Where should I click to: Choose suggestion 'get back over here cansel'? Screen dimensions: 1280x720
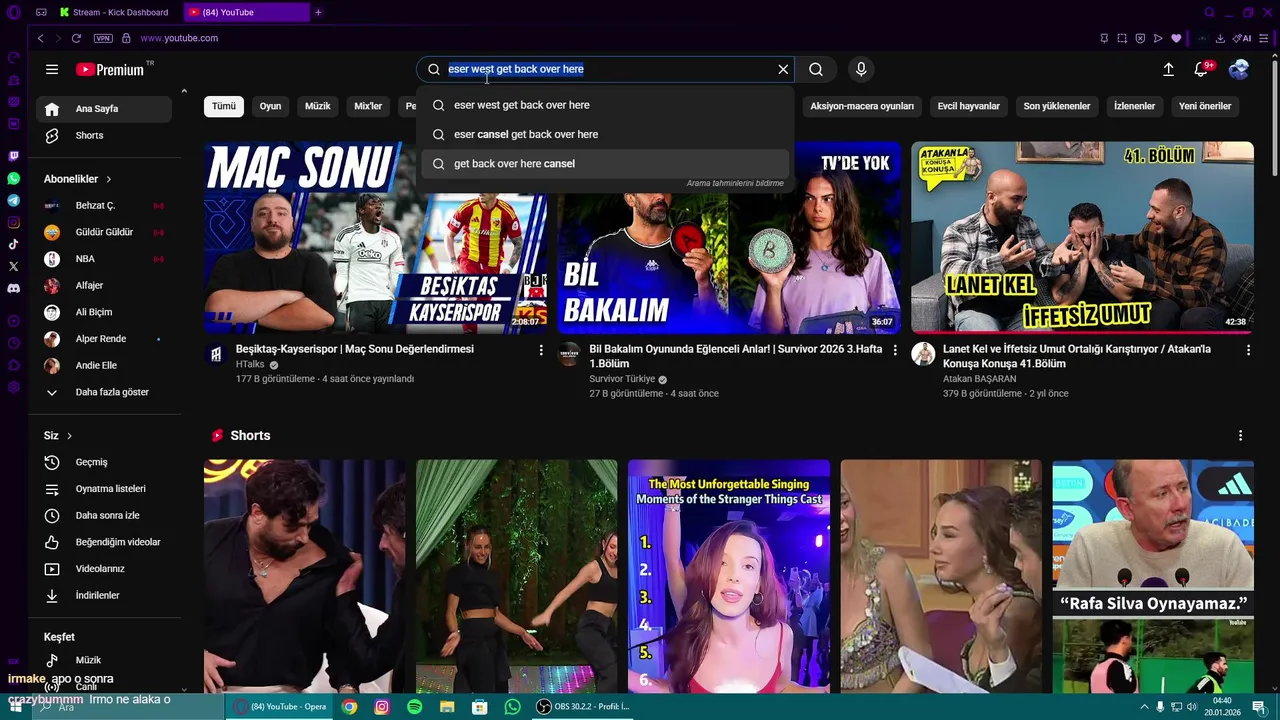point(606,163)
